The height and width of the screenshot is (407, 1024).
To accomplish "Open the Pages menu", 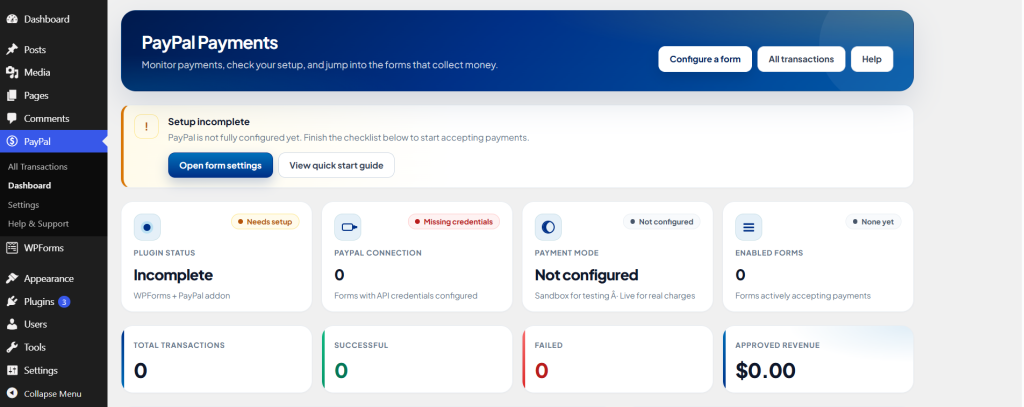I will (x=54, y=95).
